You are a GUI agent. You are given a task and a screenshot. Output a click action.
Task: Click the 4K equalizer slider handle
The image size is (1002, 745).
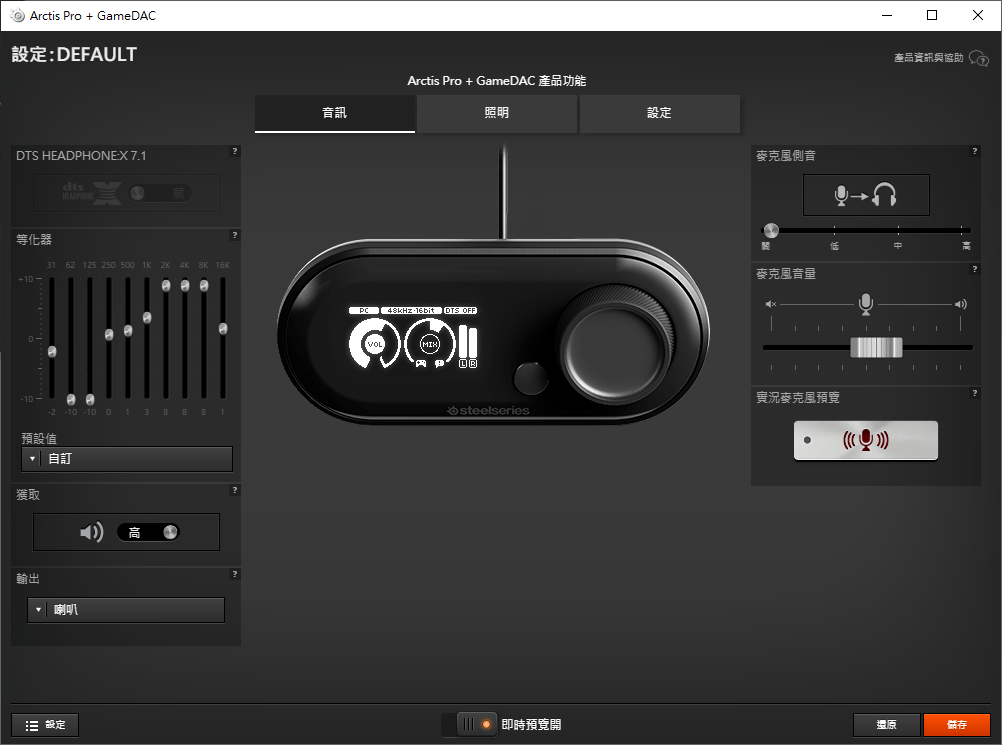click(x=185, y=286)
